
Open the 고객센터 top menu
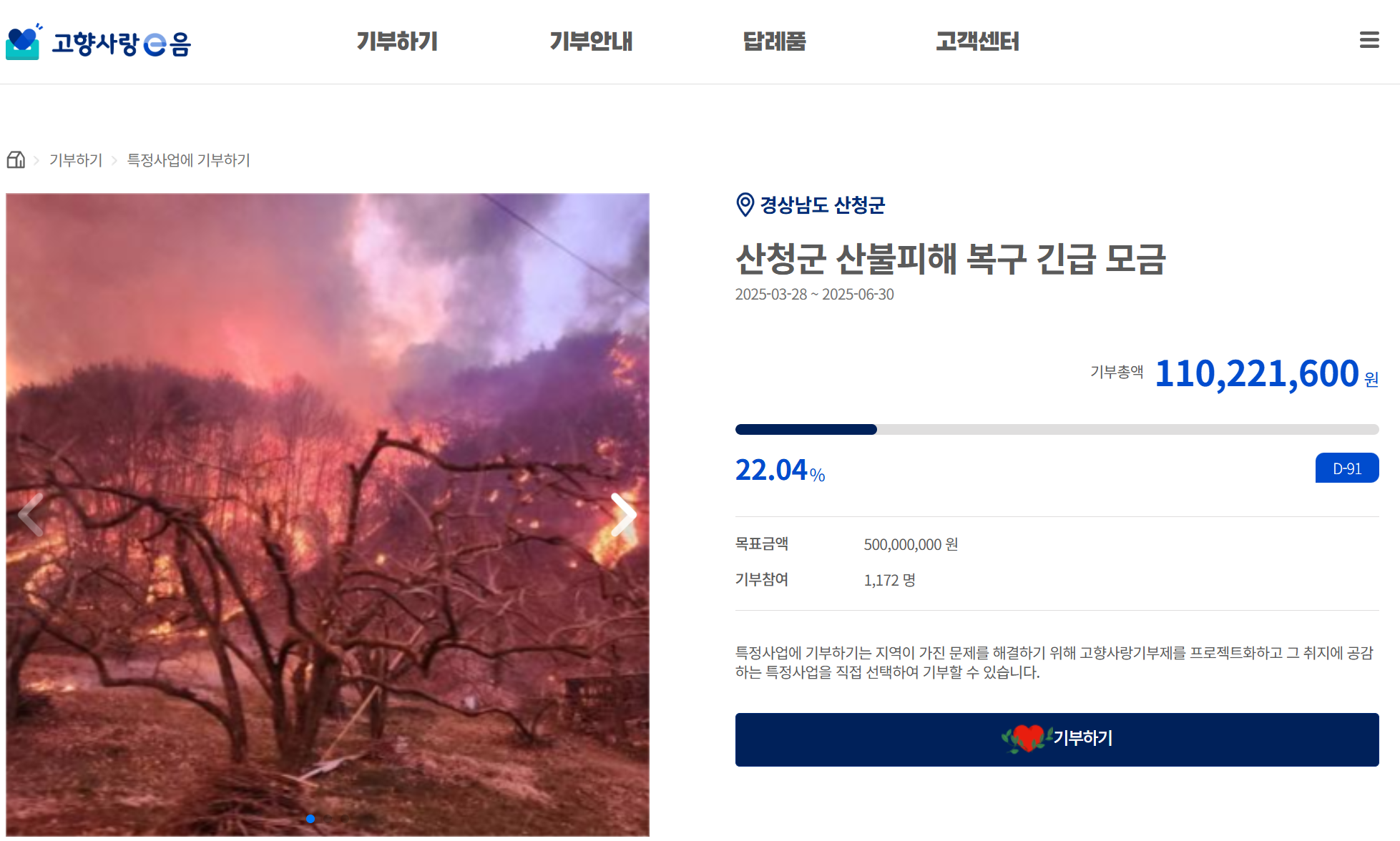point(977,41)
